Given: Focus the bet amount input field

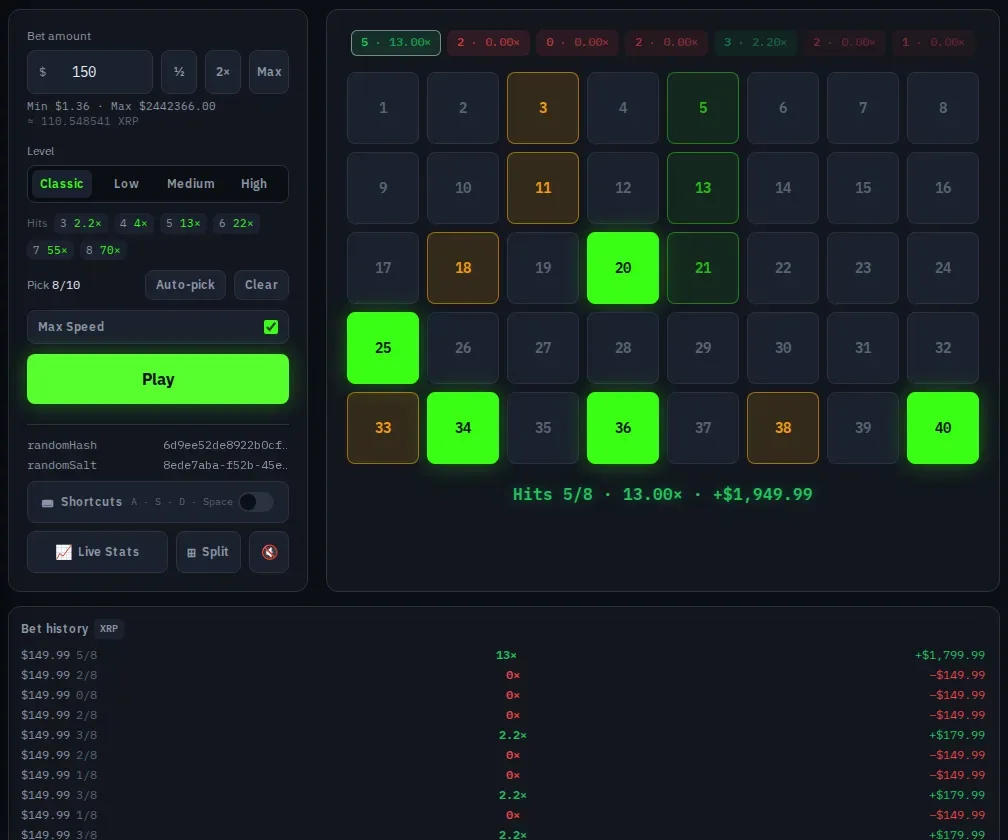Looking at the screenshot, I should pyautogui.click(x=90, y=72).
